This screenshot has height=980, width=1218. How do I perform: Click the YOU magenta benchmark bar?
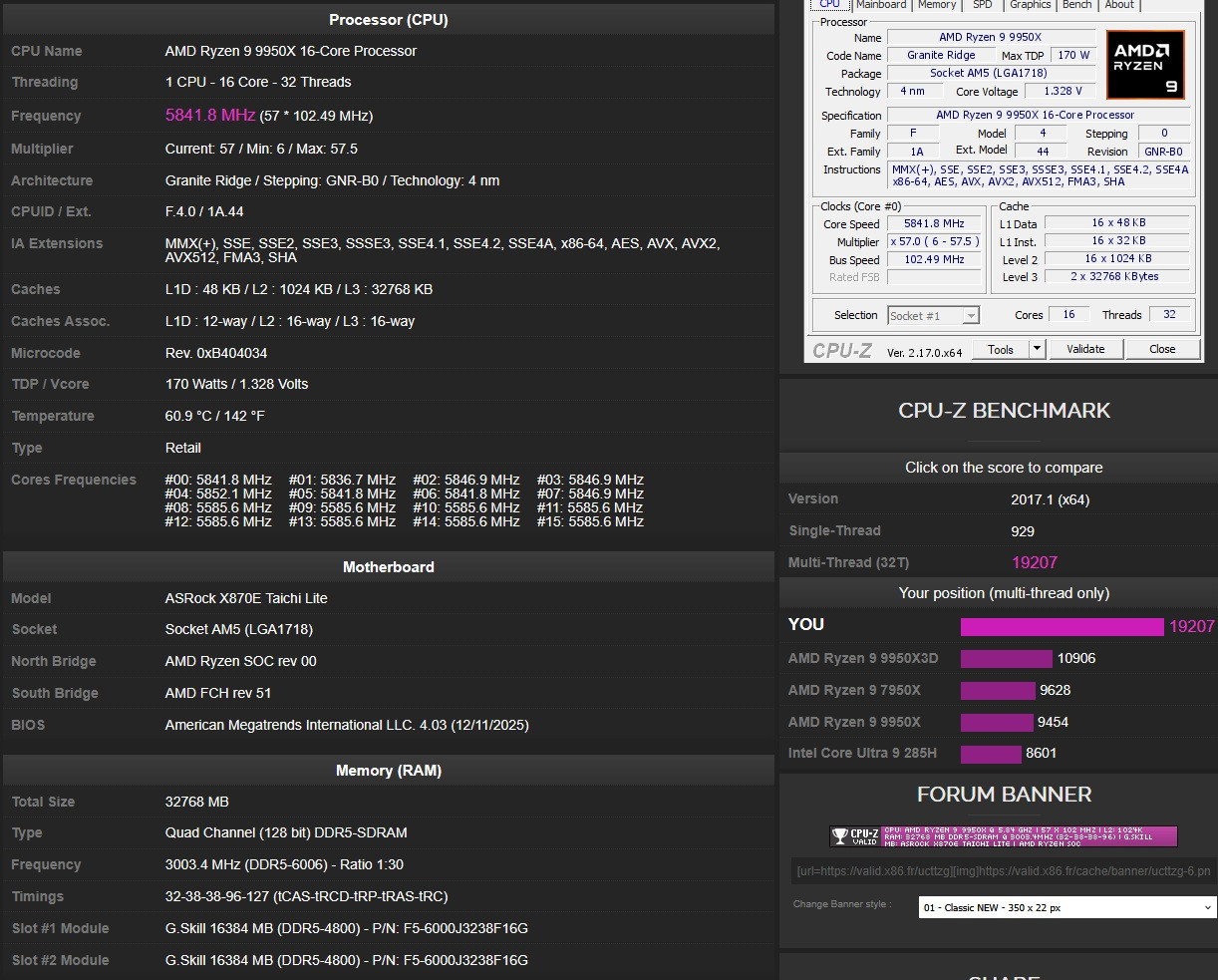[x=1062, y=626]
